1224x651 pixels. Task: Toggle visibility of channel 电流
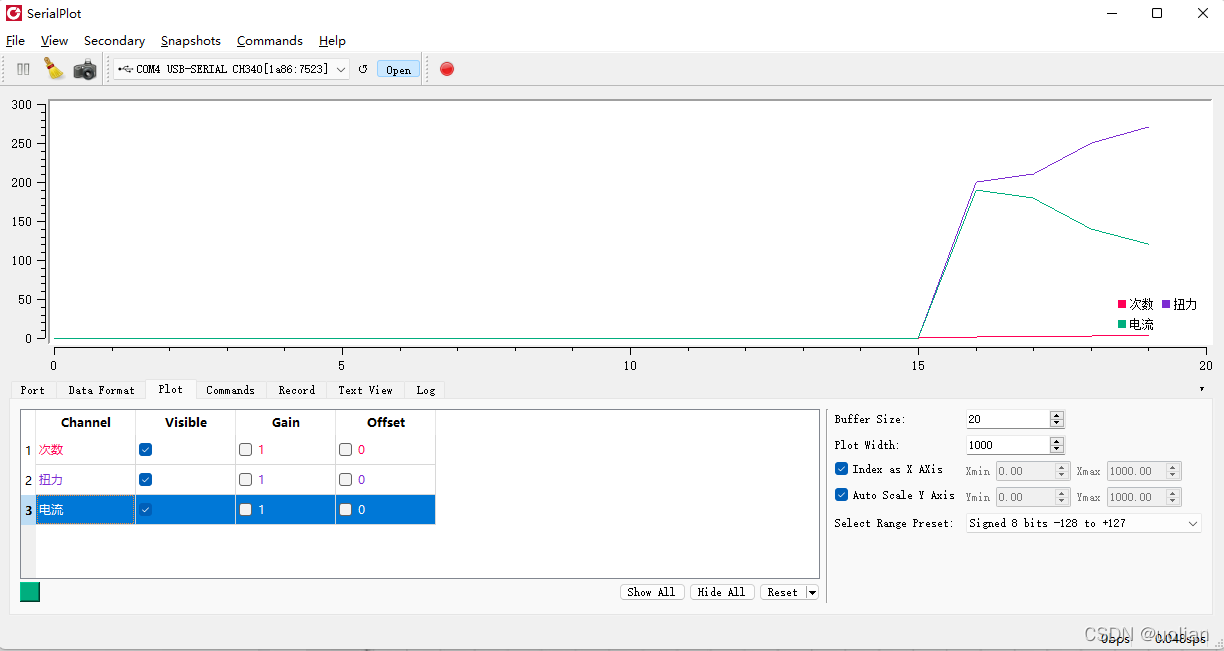(x=146, y=510)
